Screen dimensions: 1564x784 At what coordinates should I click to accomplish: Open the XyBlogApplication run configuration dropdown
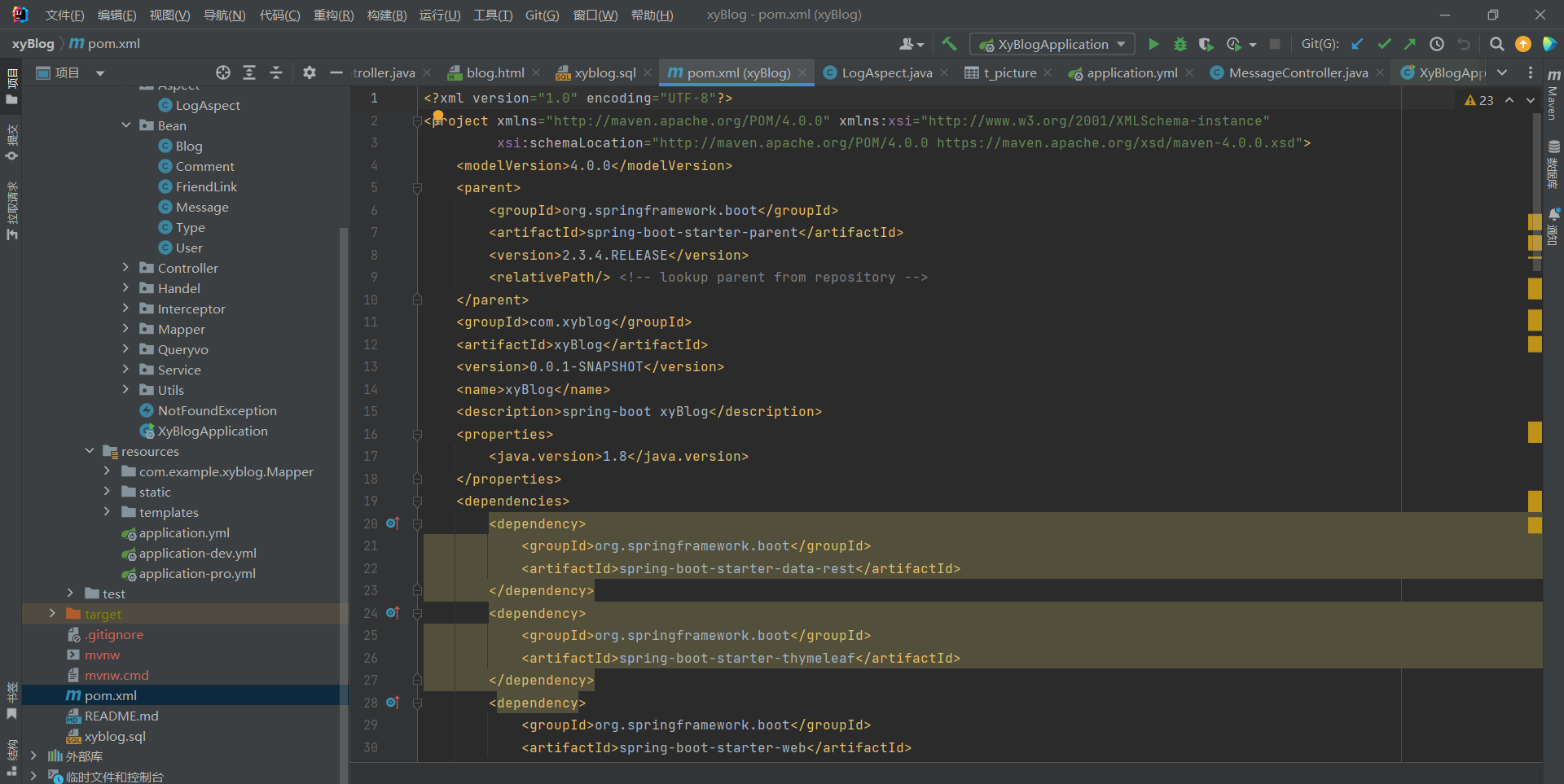[x=1052, y=44]
